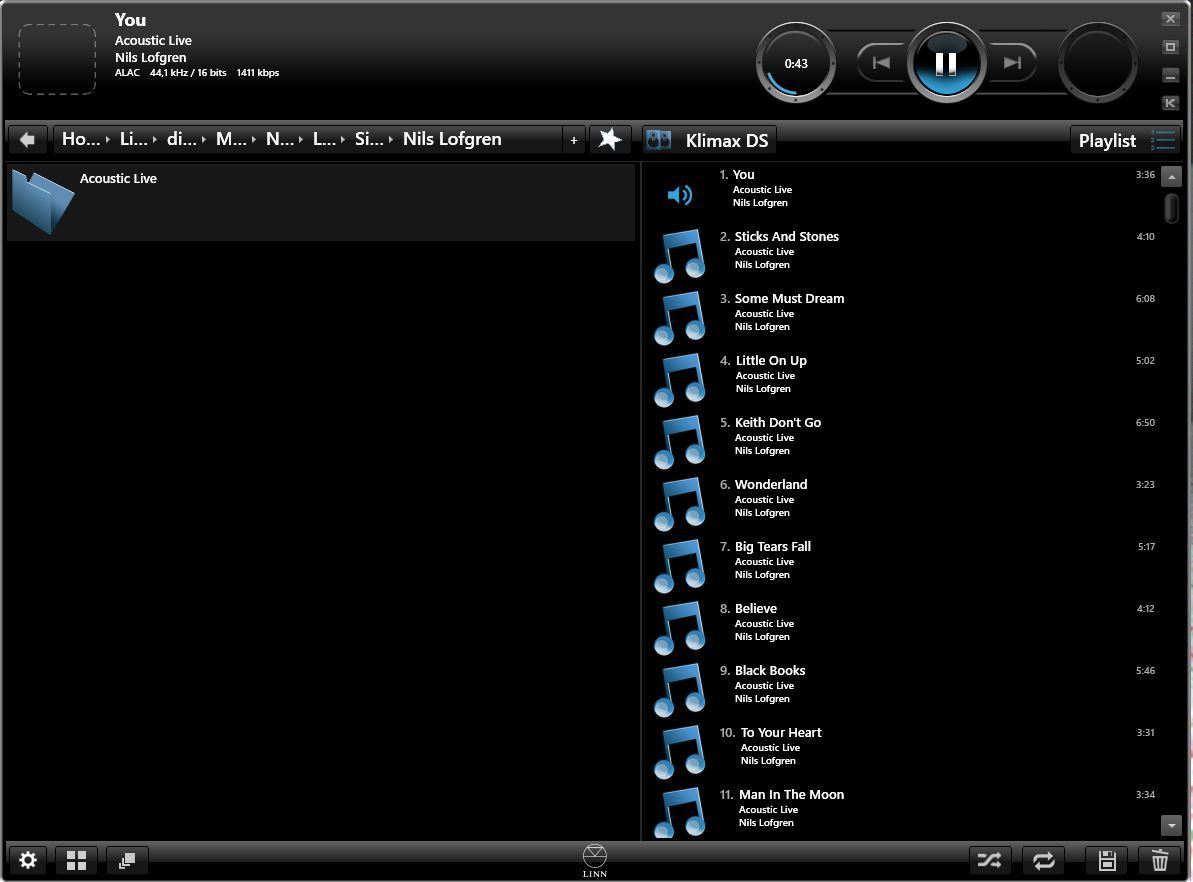
Task: Click the plus button beside the breadcrumb
Action: coord(574,140)
